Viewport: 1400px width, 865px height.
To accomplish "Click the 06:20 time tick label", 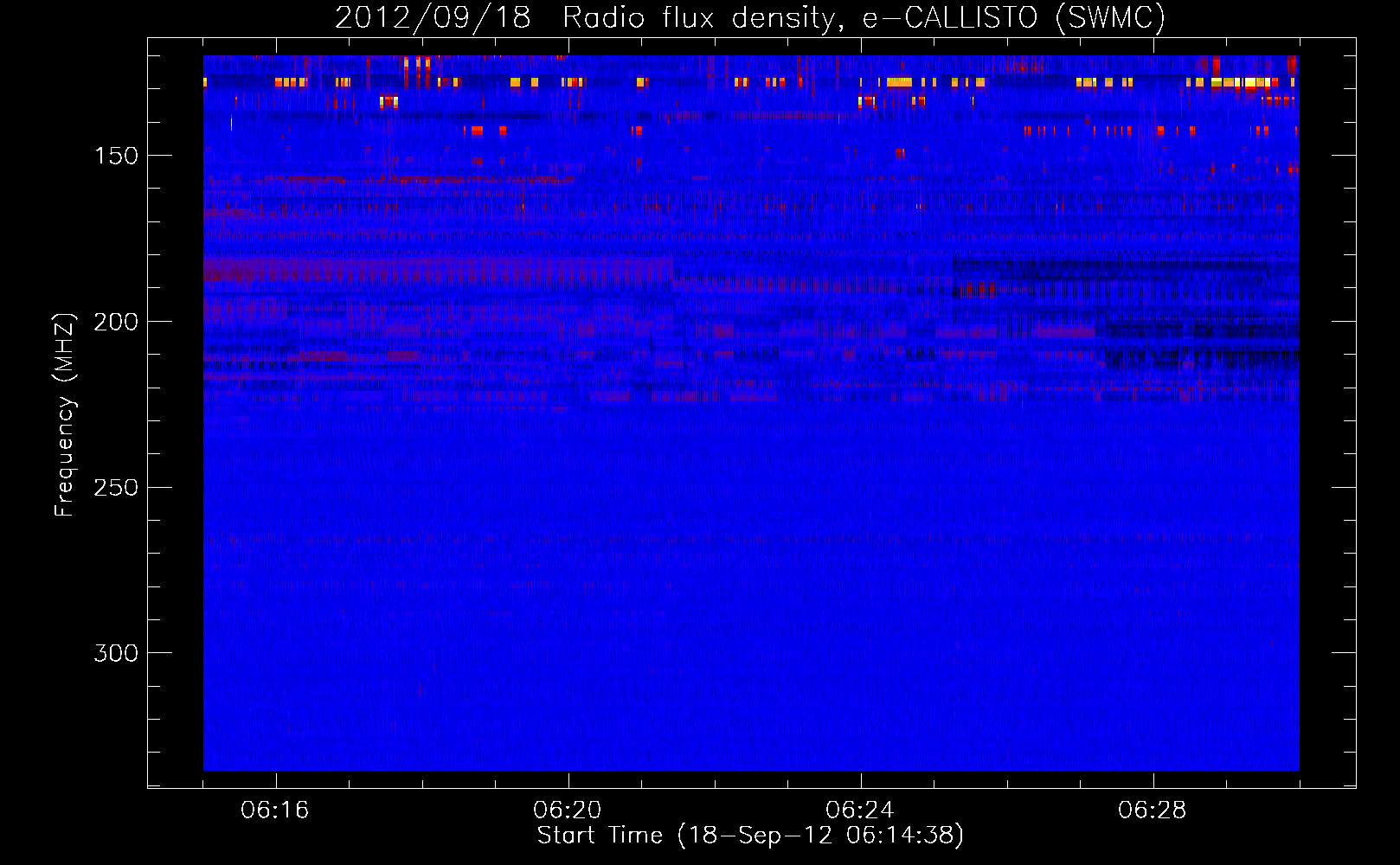I will [x=568, y=811].
